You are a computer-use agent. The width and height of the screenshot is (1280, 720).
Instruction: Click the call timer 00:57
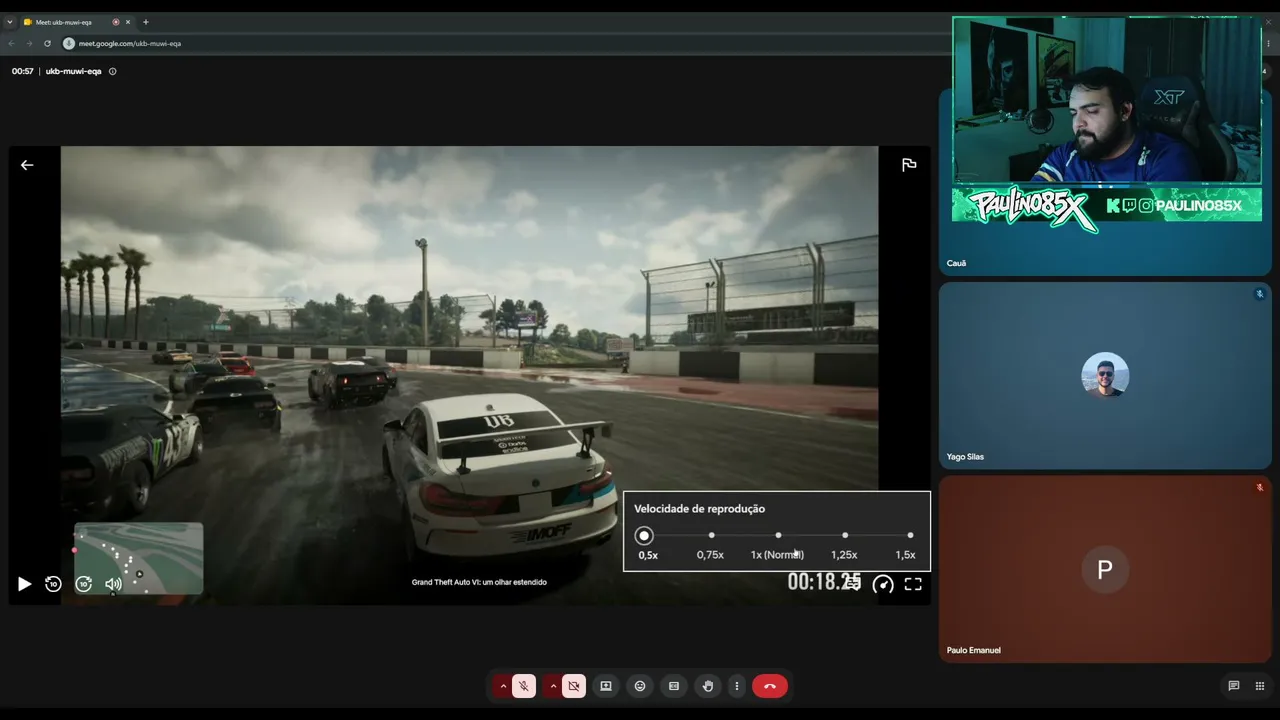tap(23, 71)
